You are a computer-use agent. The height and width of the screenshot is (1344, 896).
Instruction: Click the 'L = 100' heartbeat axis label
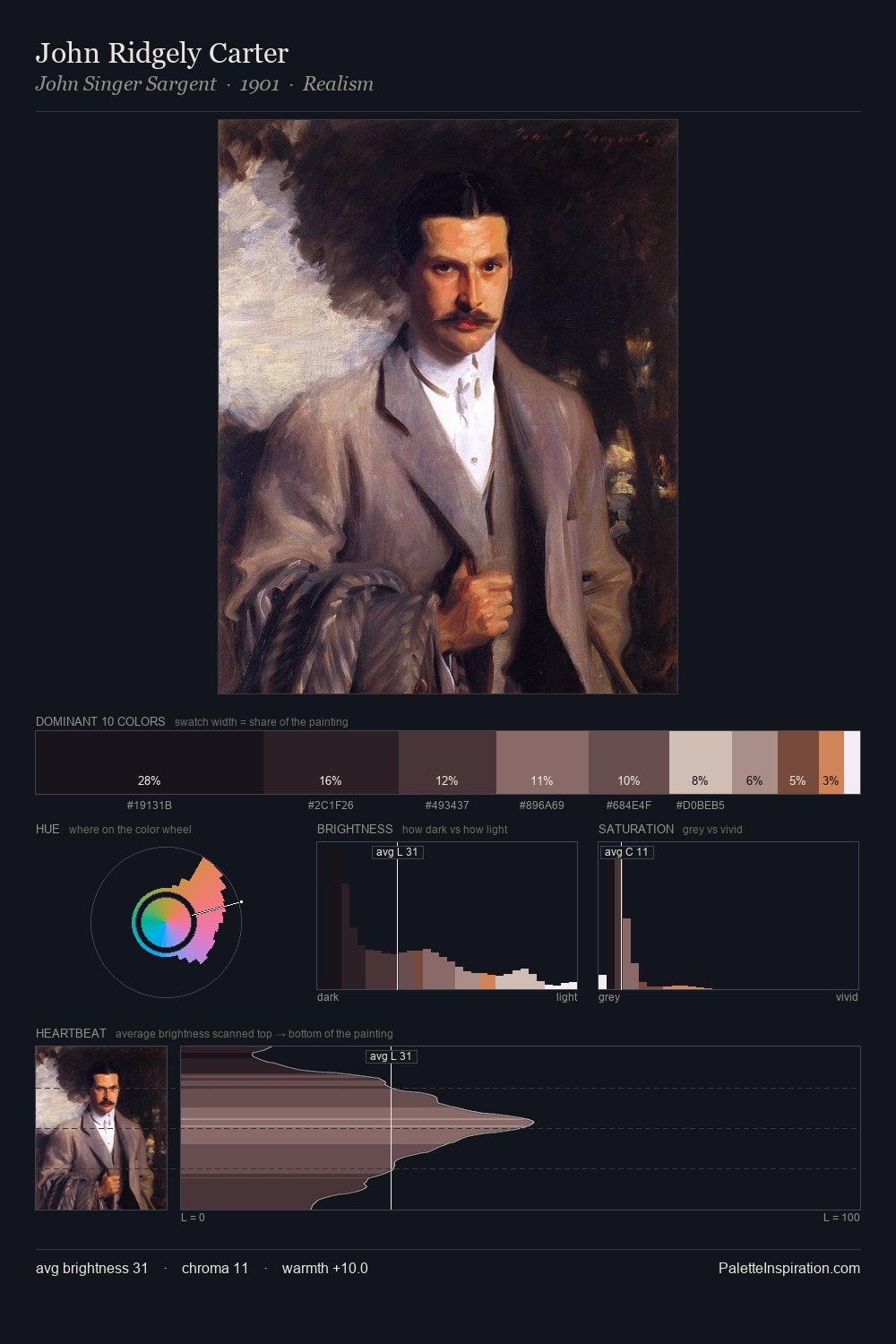pos(841,1218)
